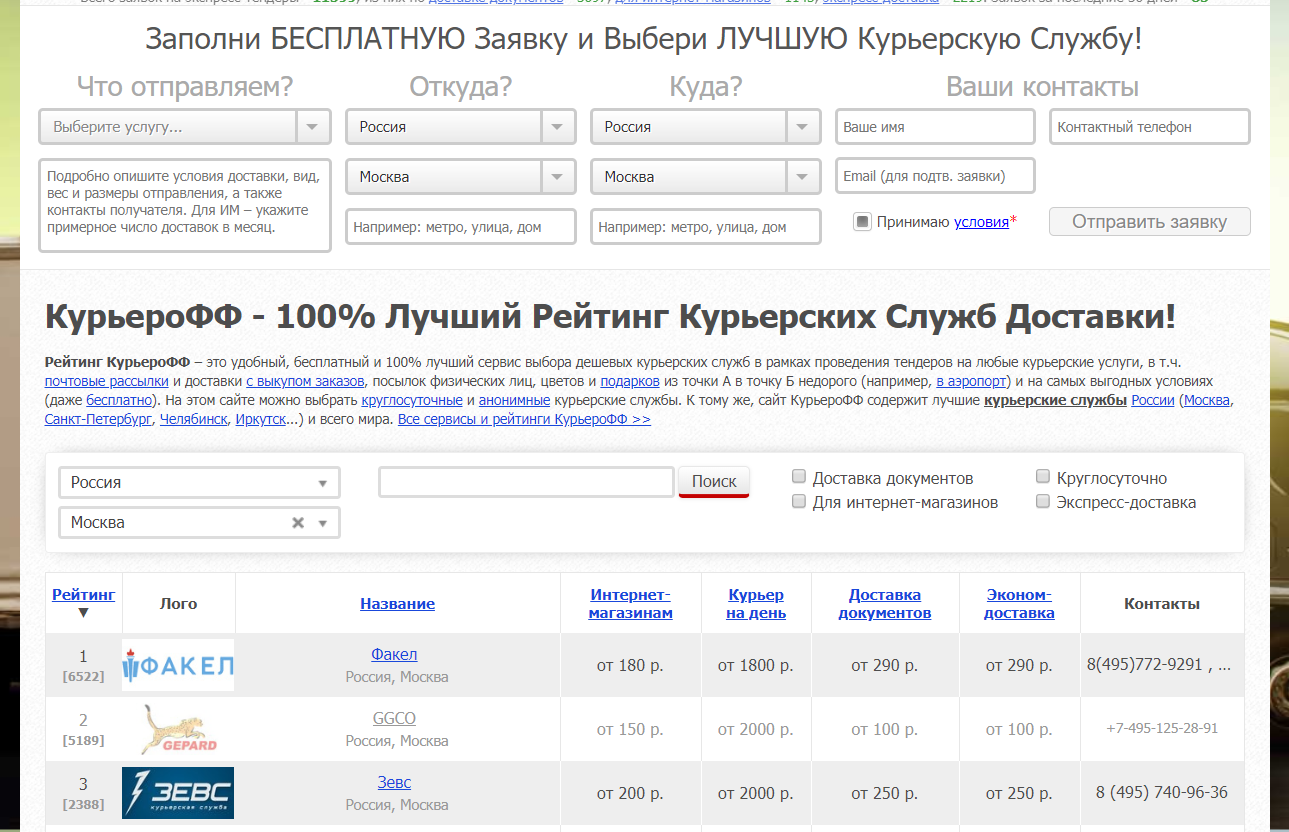Follow the бесплатно link

pyautogui.click(x=120, y=400)
